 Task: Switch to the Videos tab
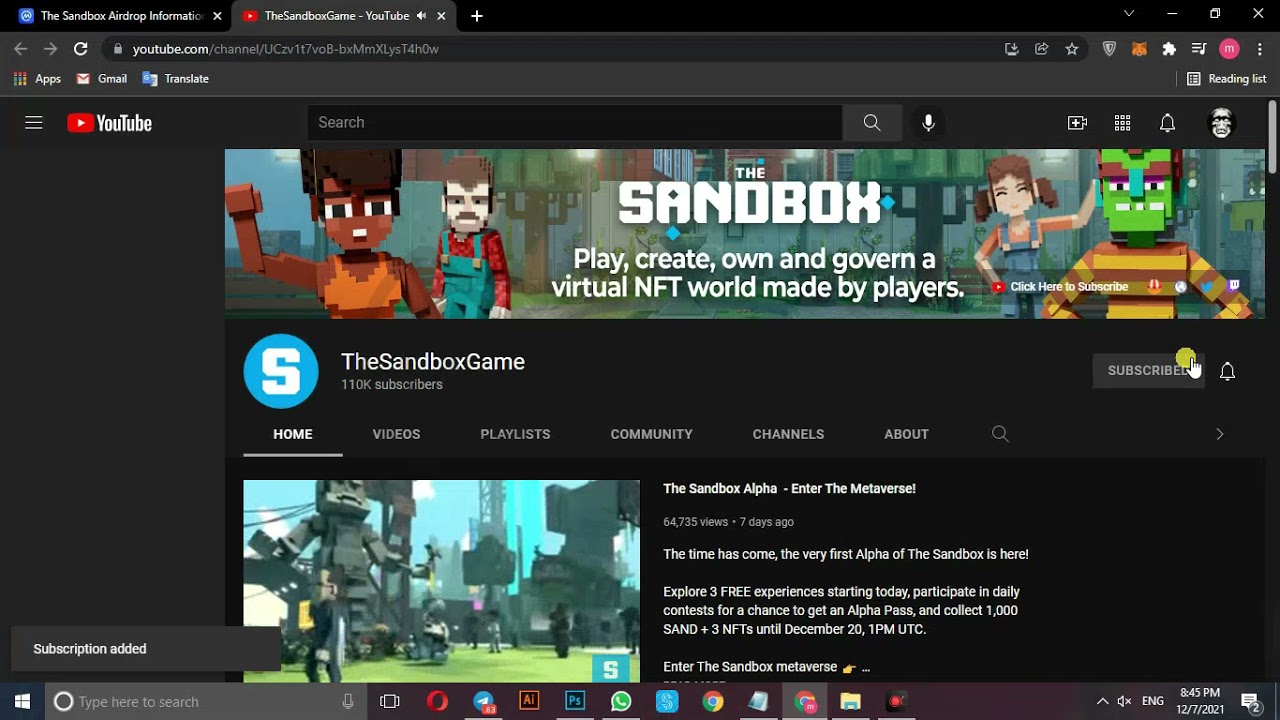[x=396, y=434]
